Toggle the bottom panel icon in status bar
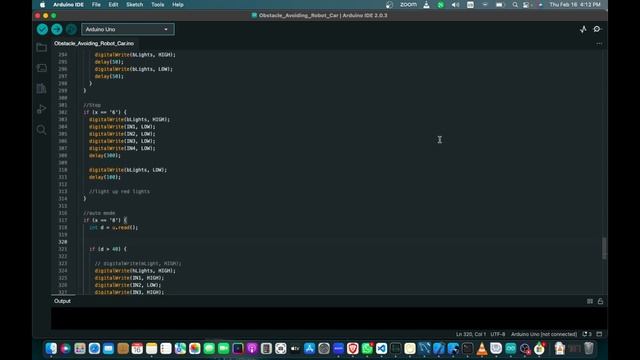 [599, 334]
